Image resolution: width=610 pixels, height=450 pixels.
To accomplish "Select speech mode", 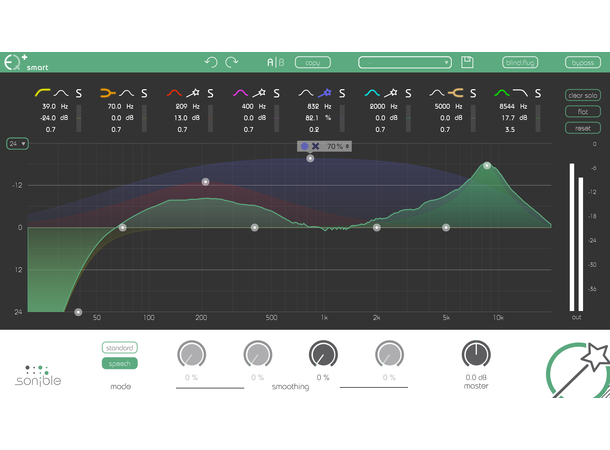I will [x=119, y=364].
